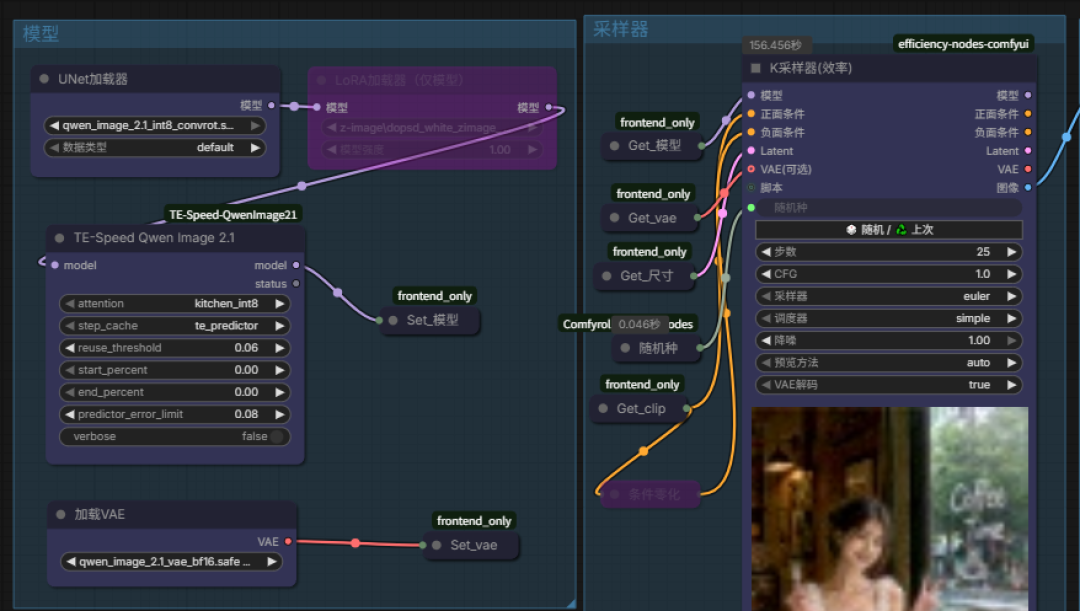Open the 预览方法 auto dropdown
The width and height of the screenshot is (1080, 611).
tap(889, 363)
